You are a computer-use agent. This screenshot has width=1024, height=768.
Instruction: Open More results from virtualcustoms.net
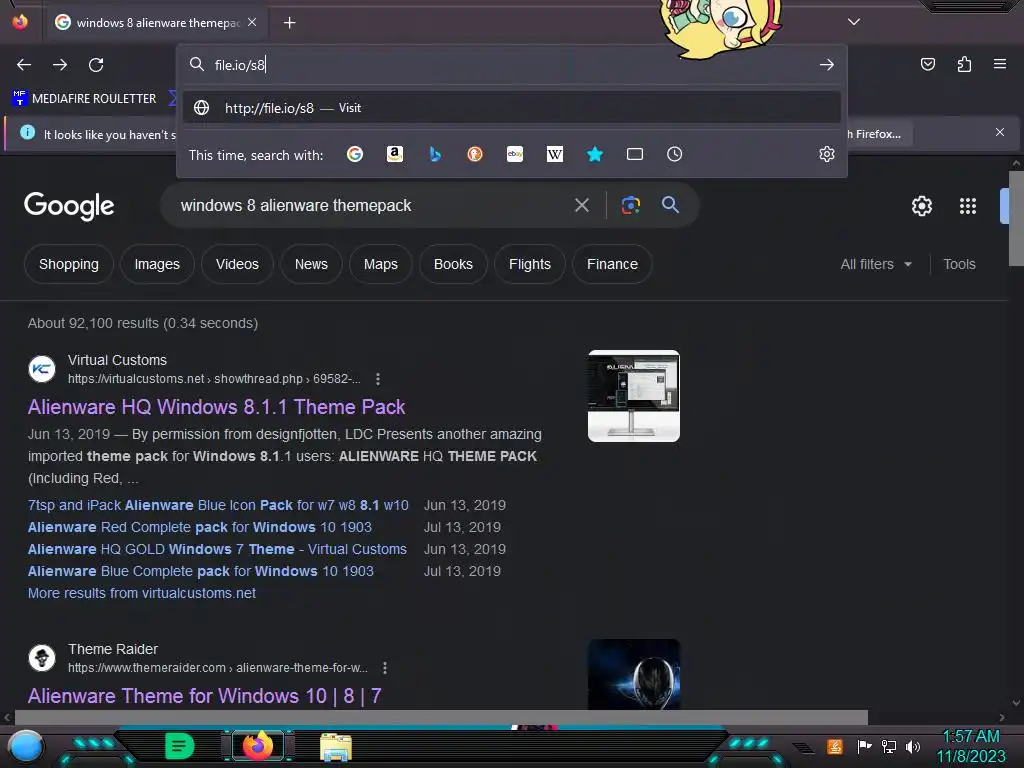pos(142,593)
